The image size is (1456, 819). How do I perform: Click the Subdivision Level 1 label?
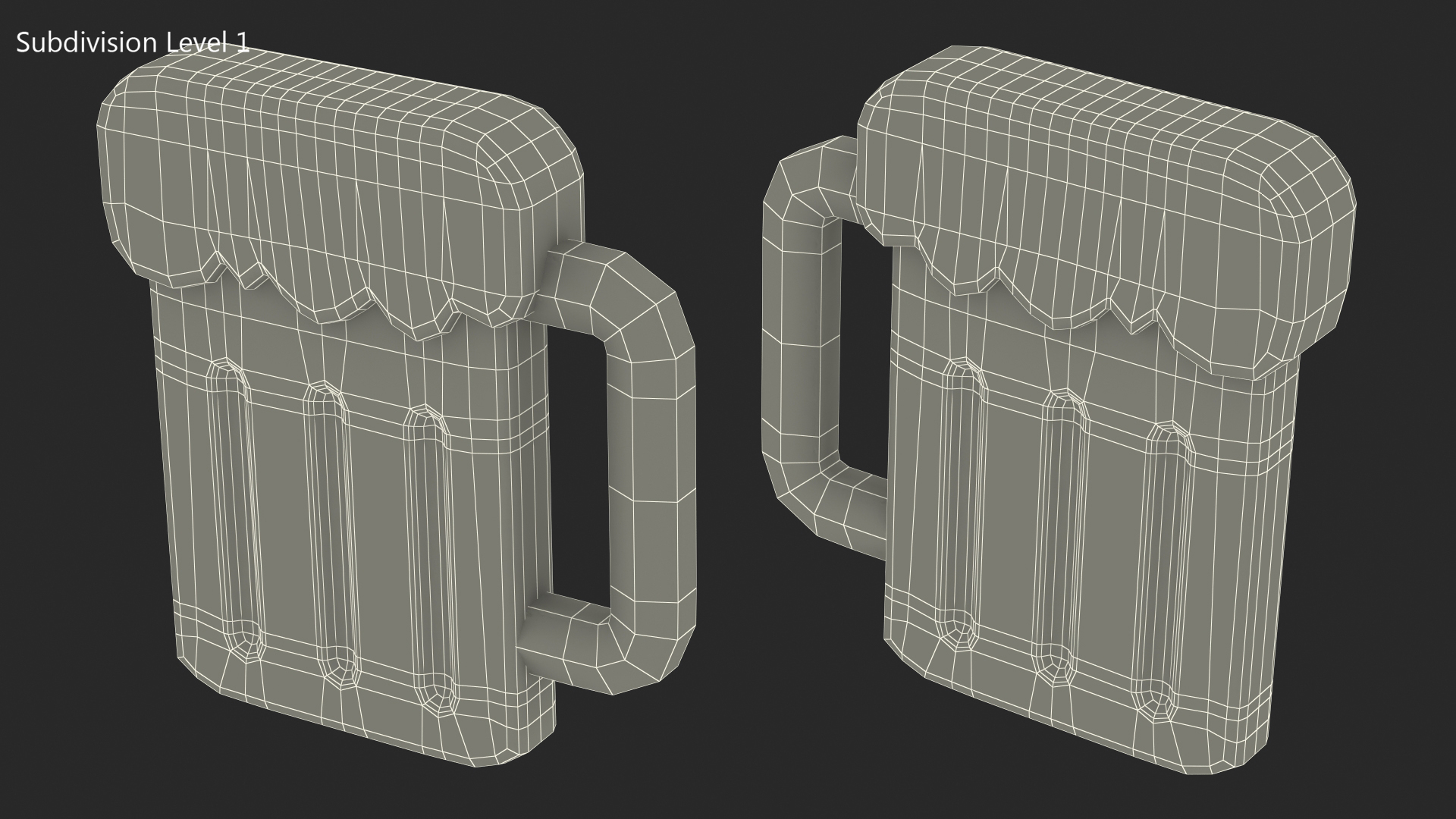[x=132, y=43]
